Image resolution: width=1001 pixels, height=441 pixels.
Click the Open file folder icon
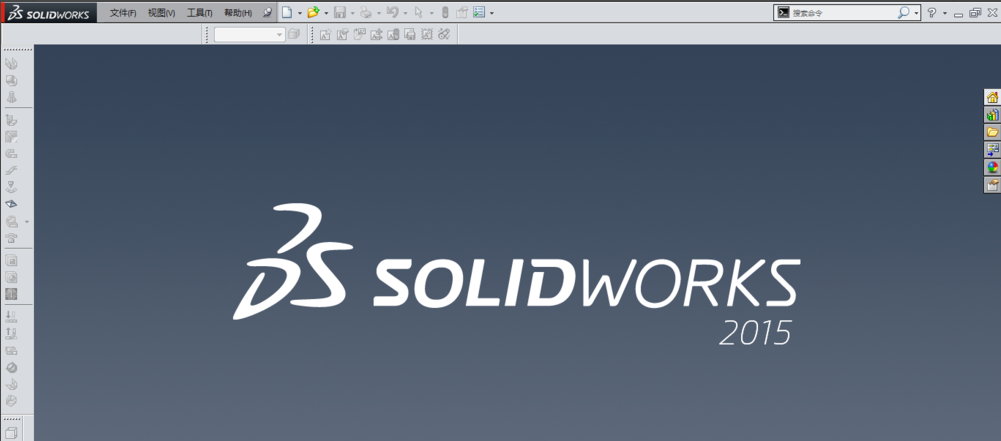(x=313, y=13)
